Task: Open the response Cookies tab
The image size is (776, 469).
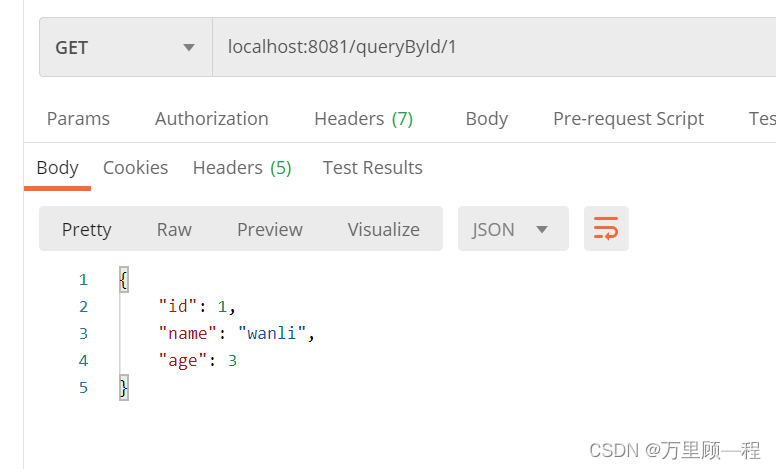Action: coord(136,168)
